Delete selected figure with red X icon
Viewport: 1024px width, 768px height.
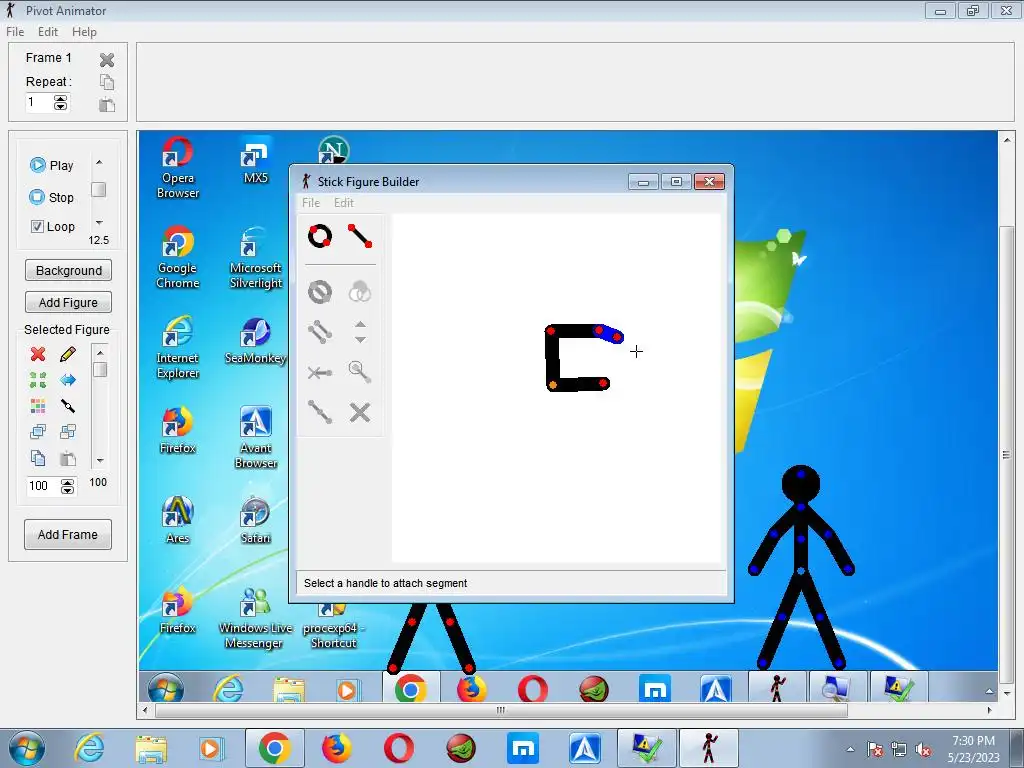coord(38,354)
